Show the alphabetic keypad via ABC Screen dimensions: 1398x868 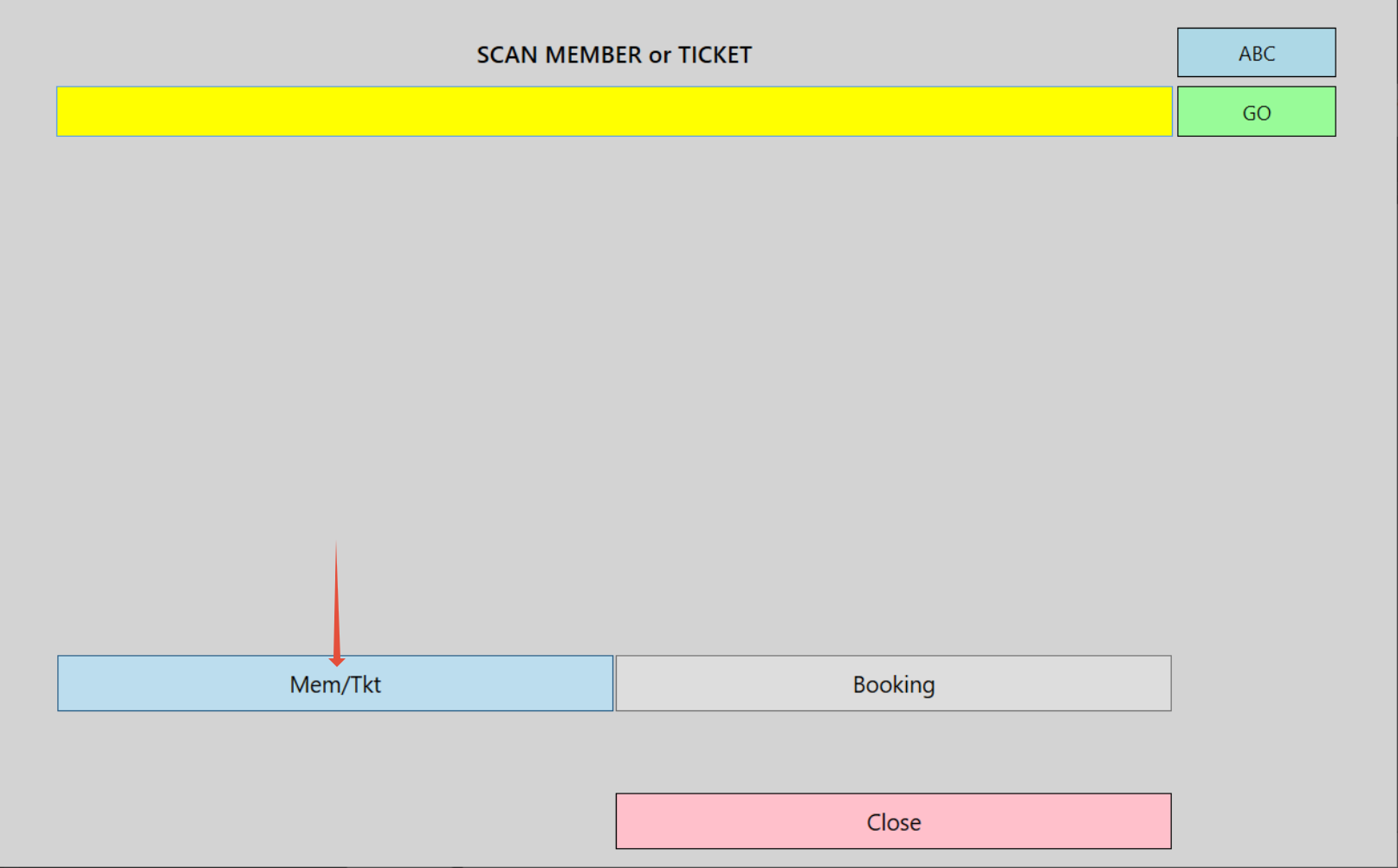[x=1256, y=53]
